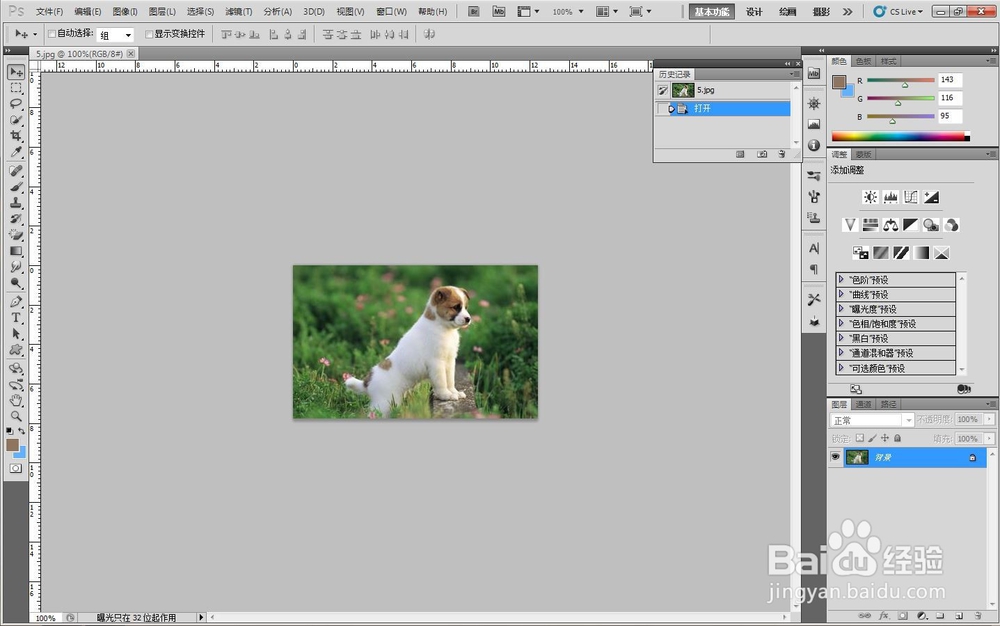Image resolution: width=1000 pixels, height=626 pixels.
Task: Toggle lock position in Layers panel
Action: point(885,438)
